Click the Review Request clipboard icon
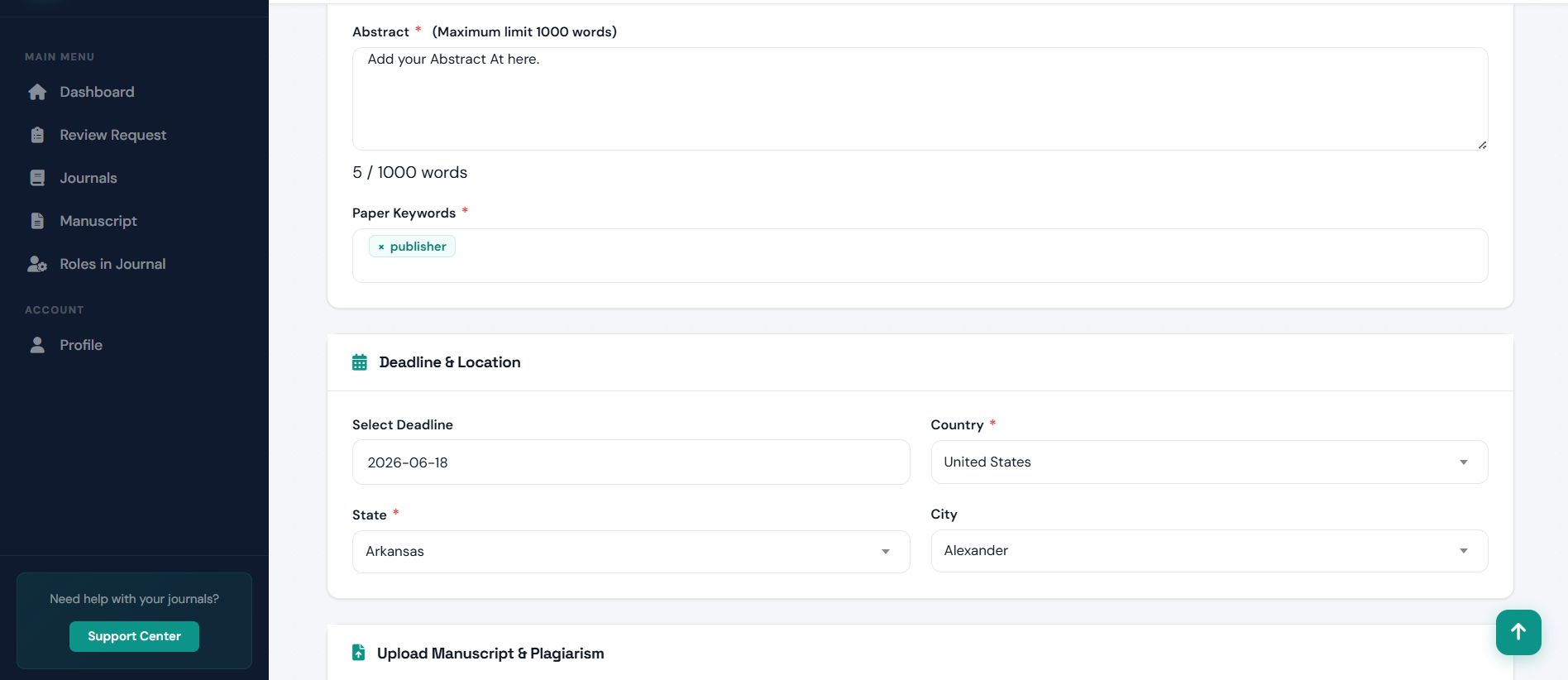This screenshot has width=1568, height=680. tap(37, 135)
